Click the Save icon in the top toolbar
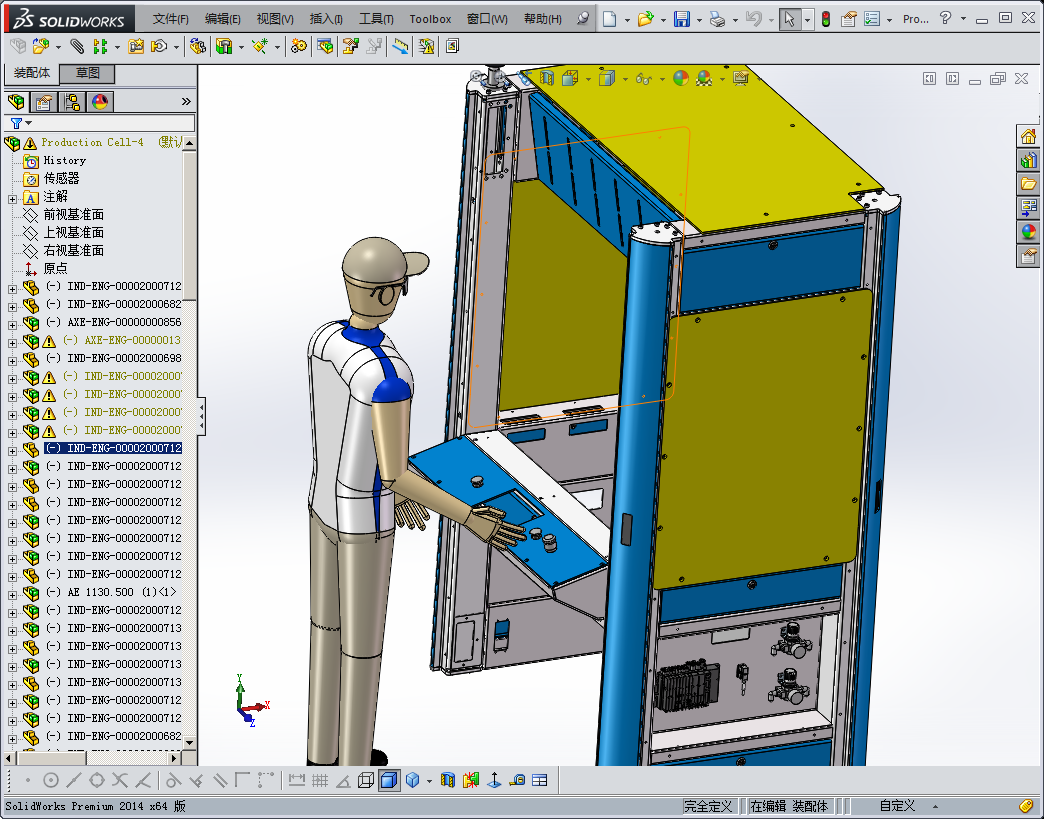Screen dimensions: 1044x819 681,19
